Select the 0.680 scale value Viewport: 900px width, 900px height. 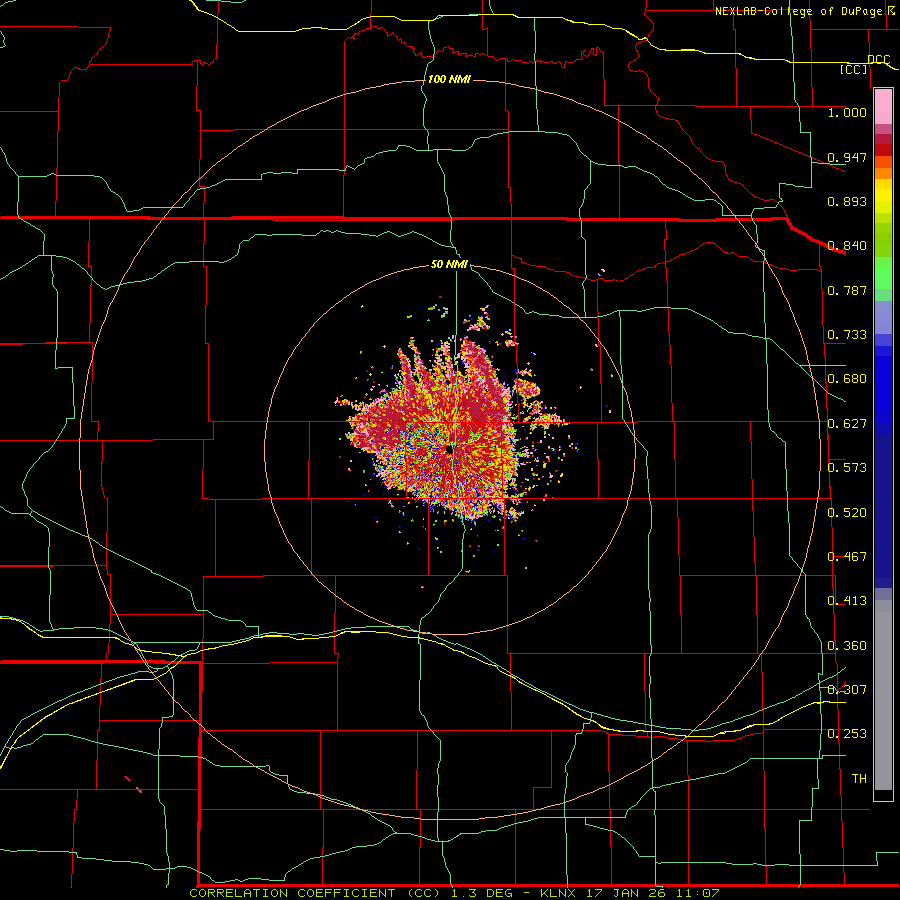[847, 379]
